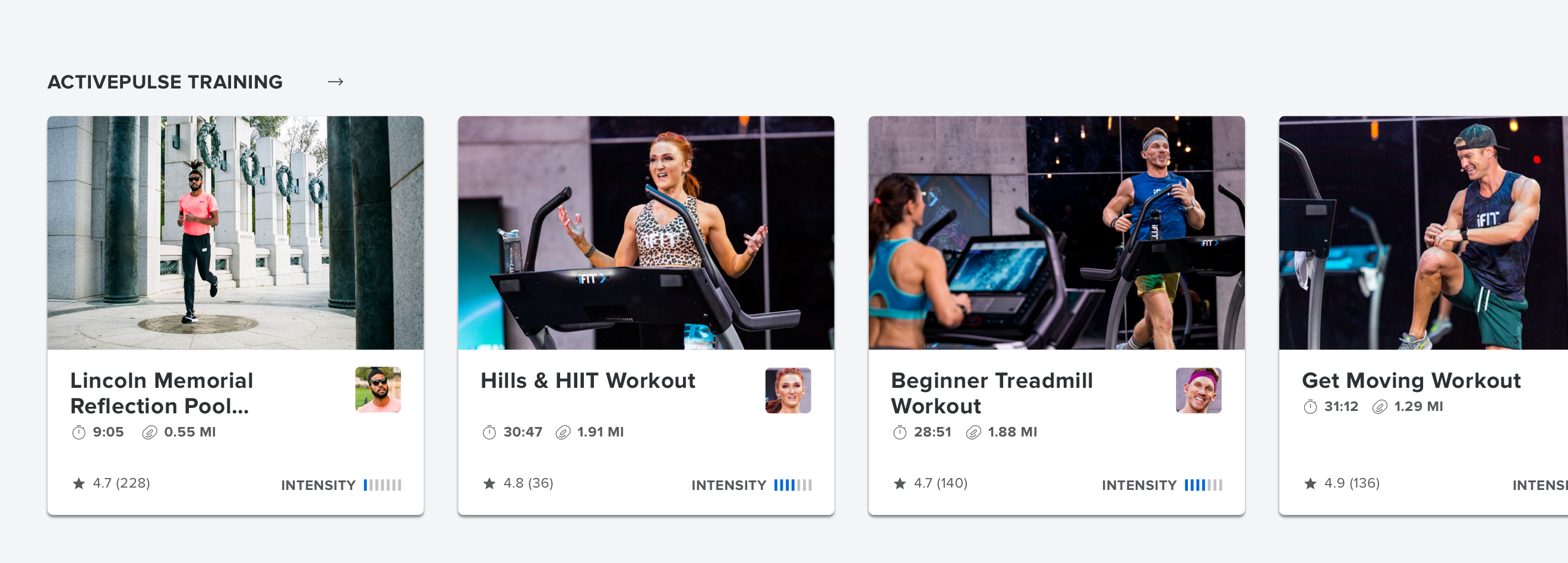Open the Get Moving Workout image

(x=1423, y=232)
